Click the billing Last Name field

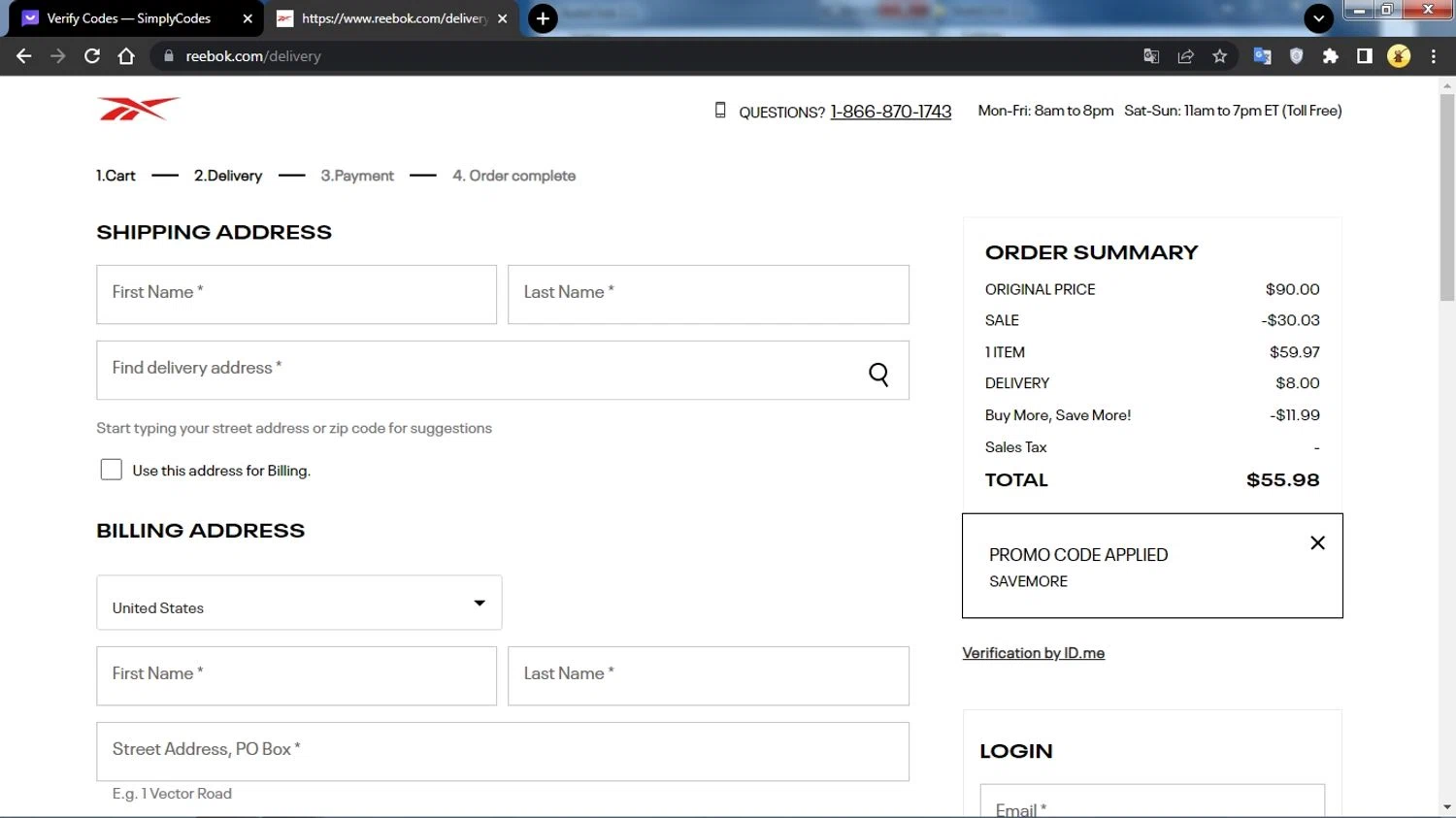click(709, 675)
